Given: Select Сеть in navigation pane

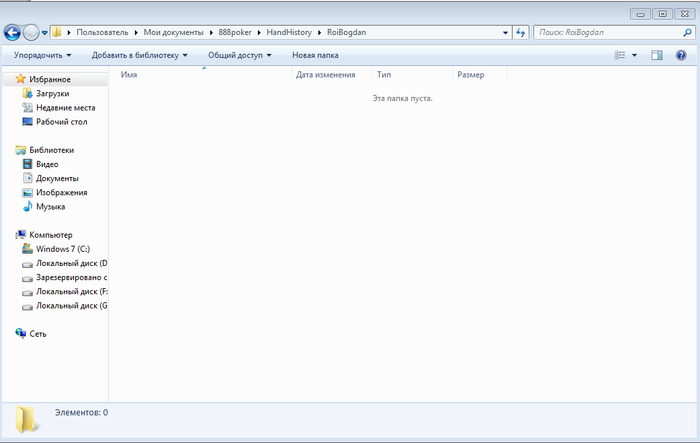Looking at the screenshot, I should tap(38, 334).
